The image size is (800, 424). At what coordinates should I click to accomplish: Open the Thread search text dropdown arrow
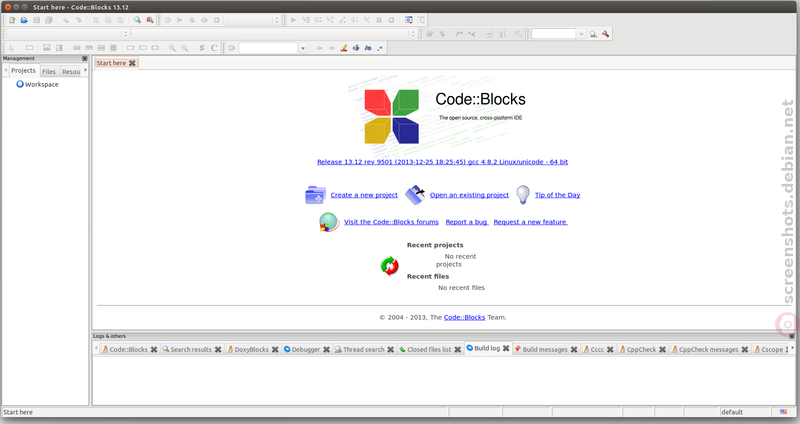point(581,34)
